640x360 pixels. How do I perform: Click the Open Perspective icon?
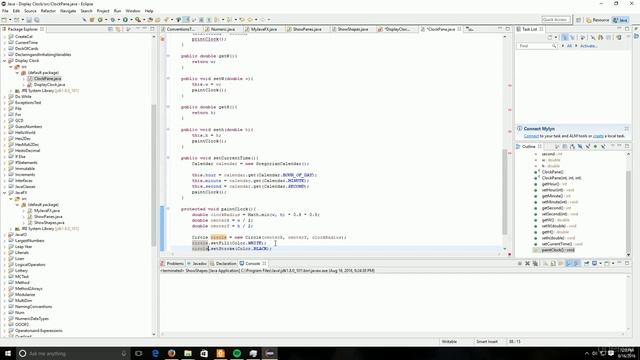pyautogui.click(x=578, y=20)
